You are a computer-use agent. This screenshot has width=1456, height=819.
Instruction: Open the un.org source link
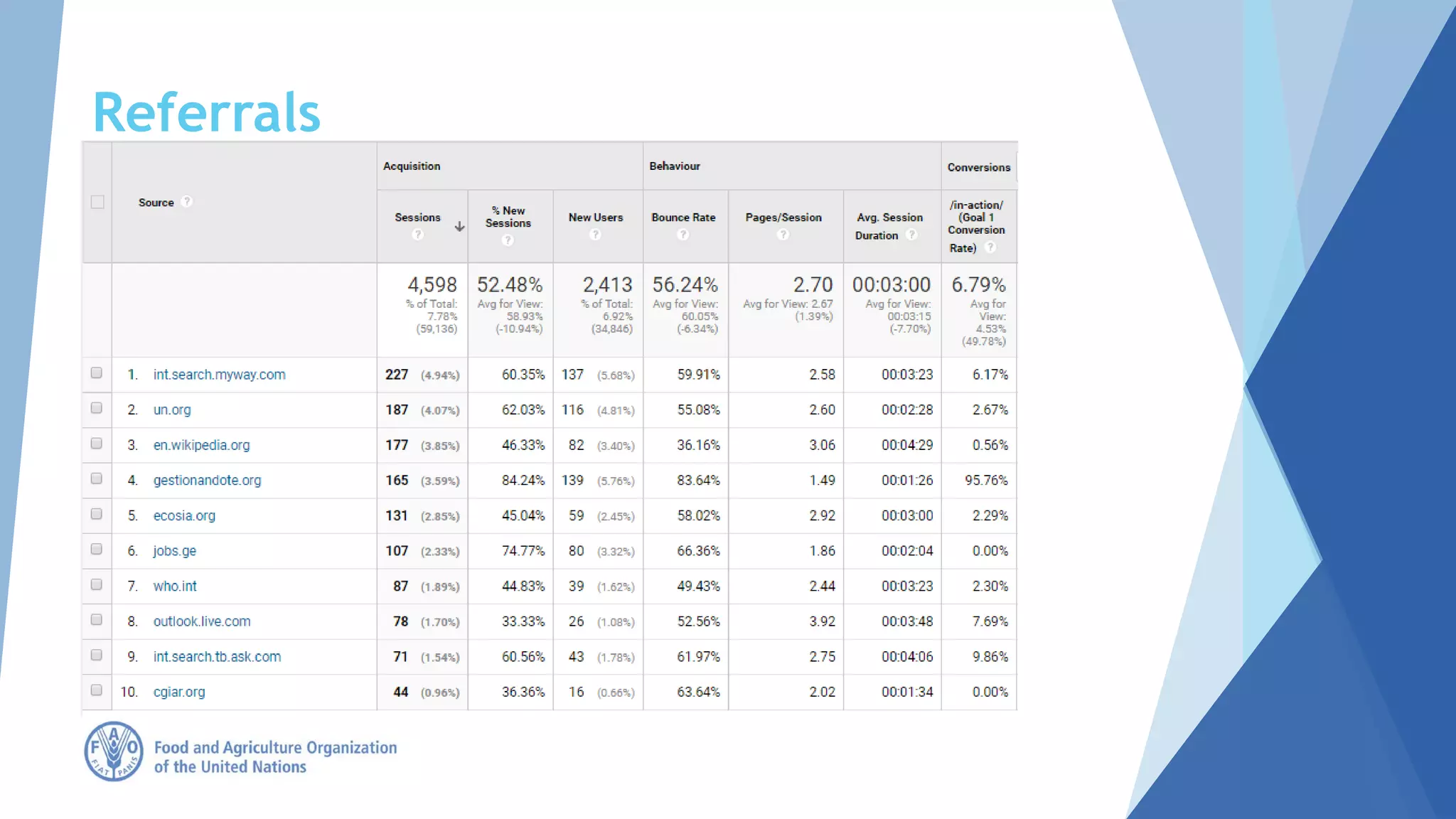coord(172,410)
